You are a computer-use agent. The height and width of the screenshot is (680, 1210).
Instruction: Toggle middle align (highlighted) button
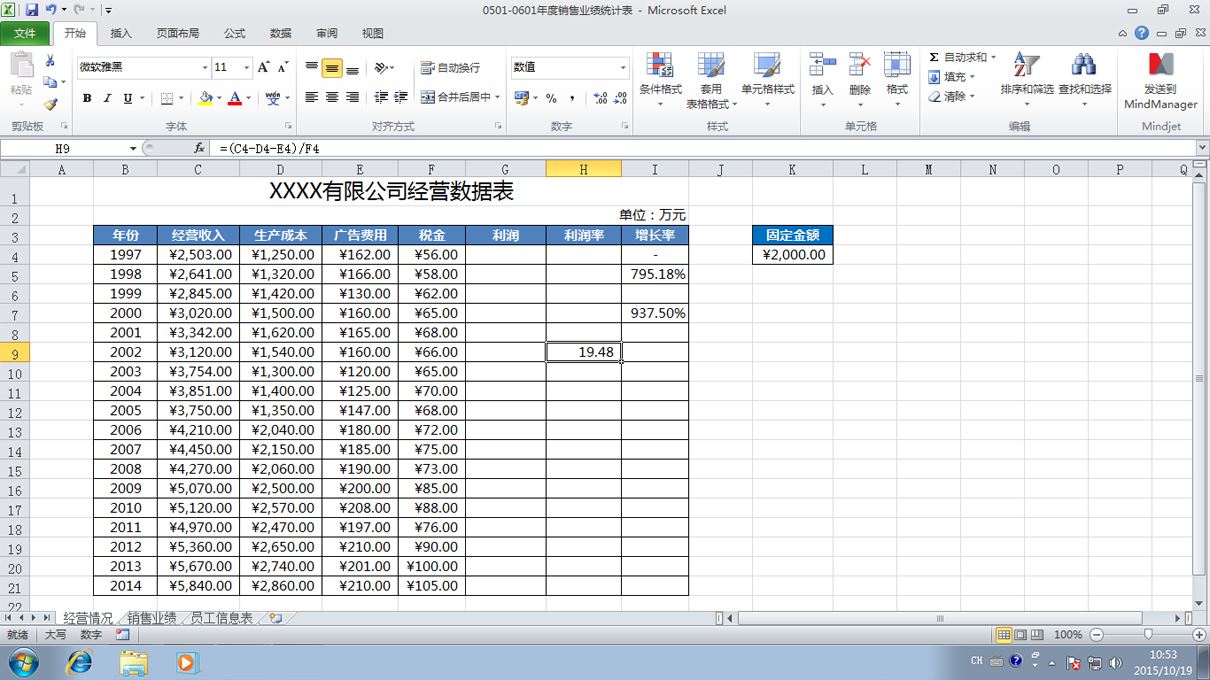coord(332,68)
